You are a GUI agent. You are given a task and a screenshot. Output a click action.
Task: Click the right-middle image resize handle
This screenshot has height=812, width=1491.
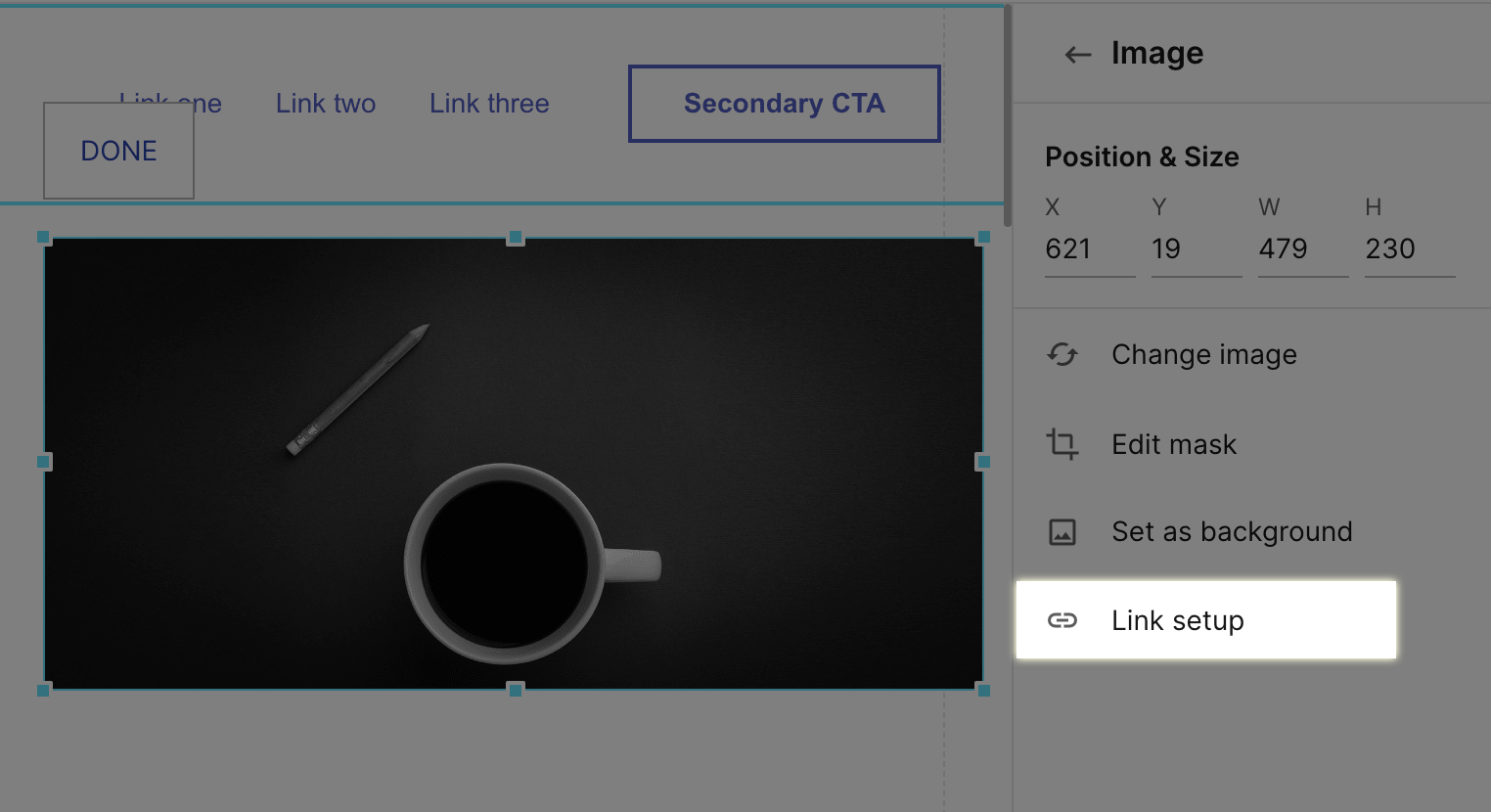click(x=984, y=462)
